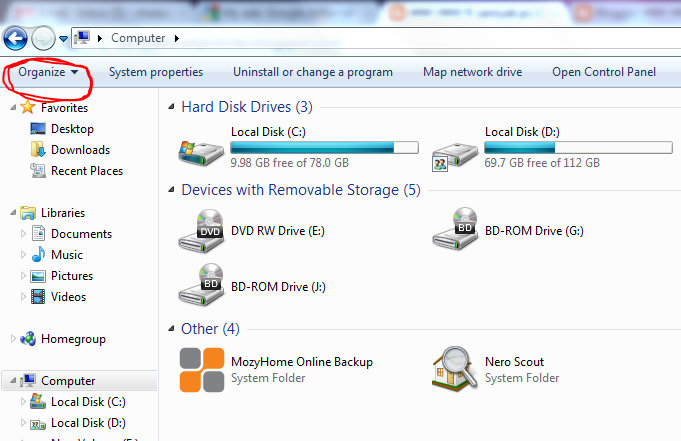Click Local Disk (D:) drive icon
Image resolution: width=681 pixels, height=441 pixels.
pyautogui.click(x=455, y=156)
